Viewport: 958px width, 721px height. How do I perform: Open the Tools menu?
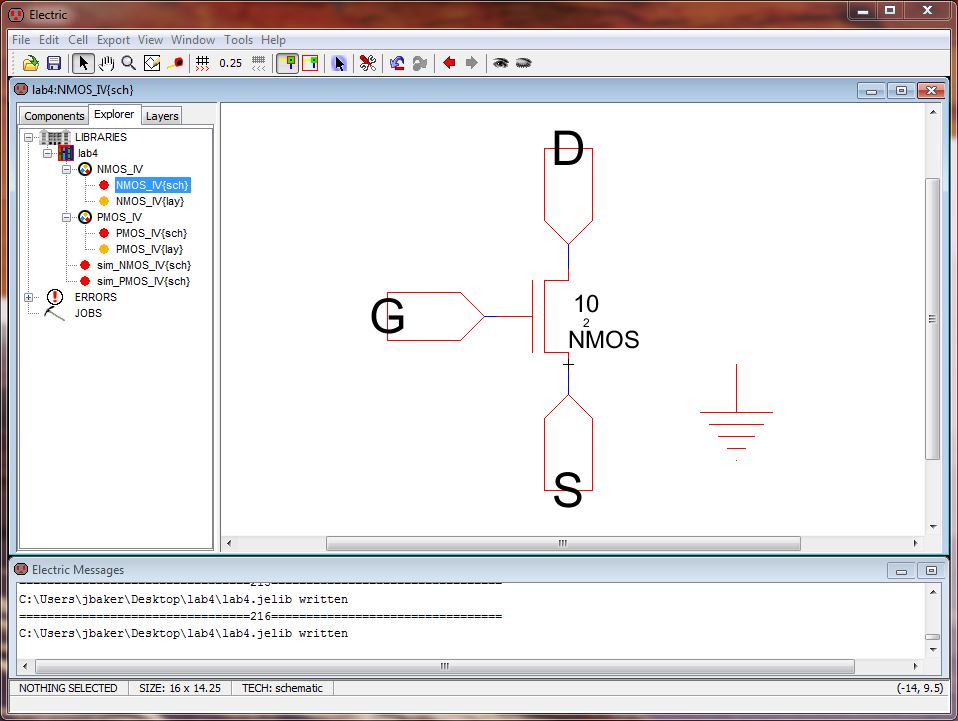pyautogui.click(x=238, y=40)
